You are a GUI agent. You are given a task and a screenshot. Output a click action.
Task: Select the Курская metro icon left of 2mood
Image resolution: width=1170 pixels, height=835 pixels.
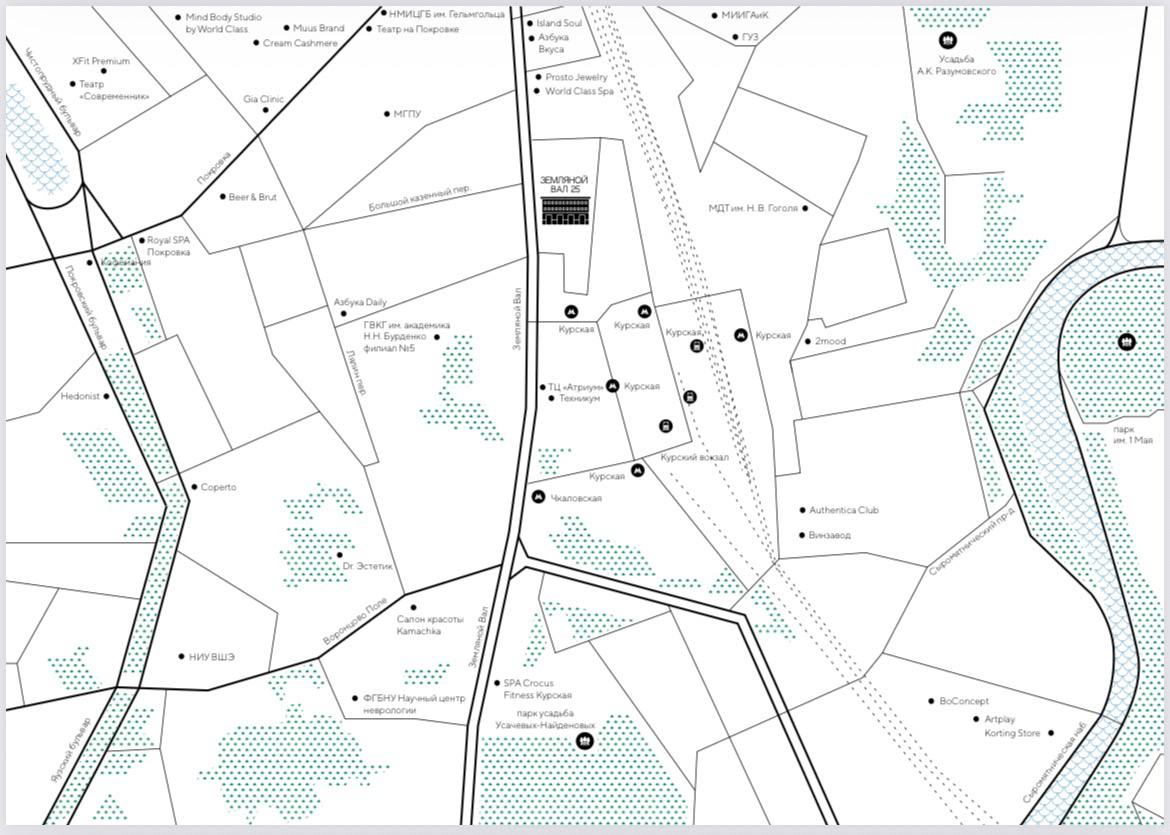tap(741, 335)
